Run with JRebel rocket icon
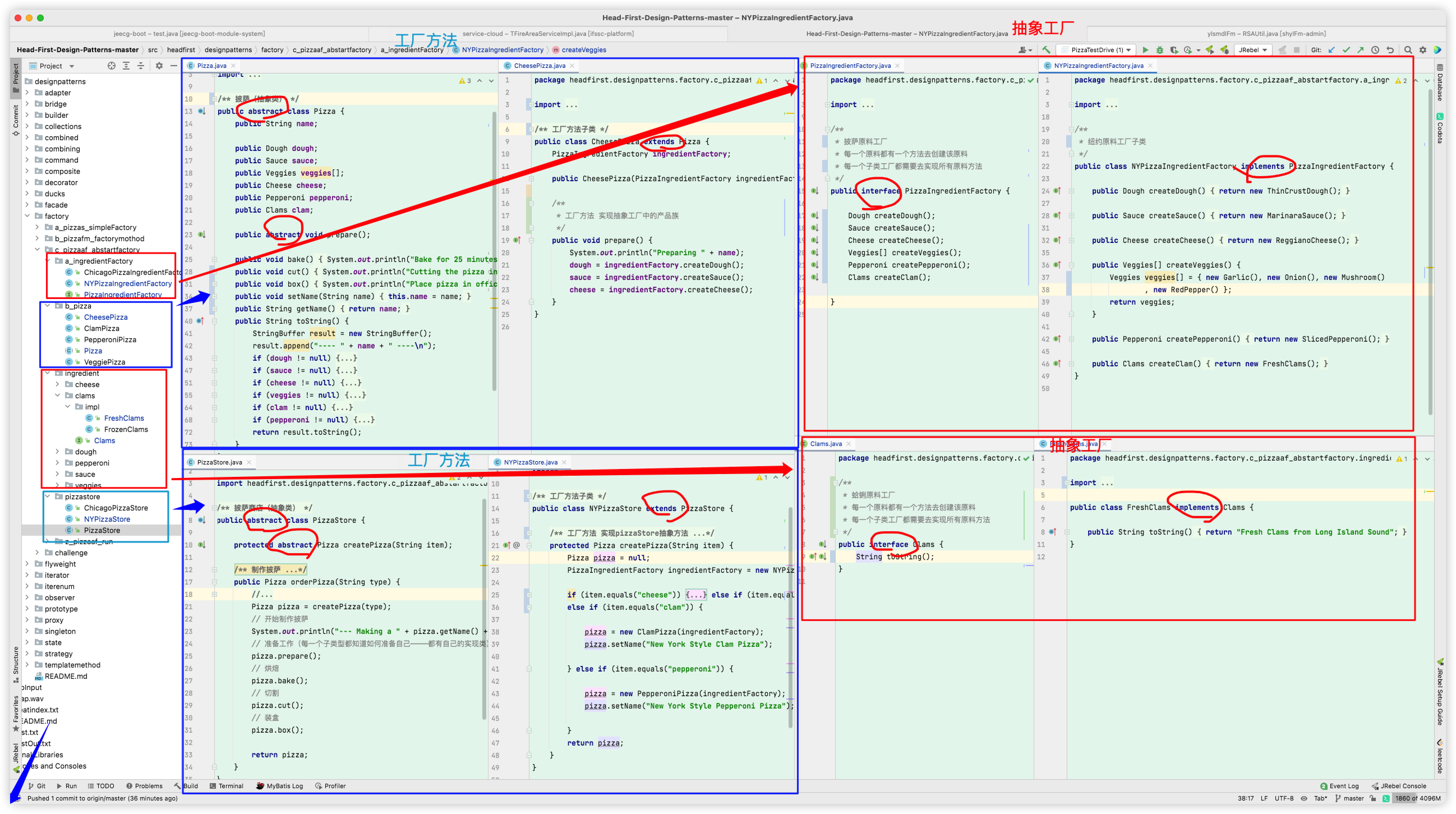This screenshot has width=1456, height=814. click(x=1209, y=50)
